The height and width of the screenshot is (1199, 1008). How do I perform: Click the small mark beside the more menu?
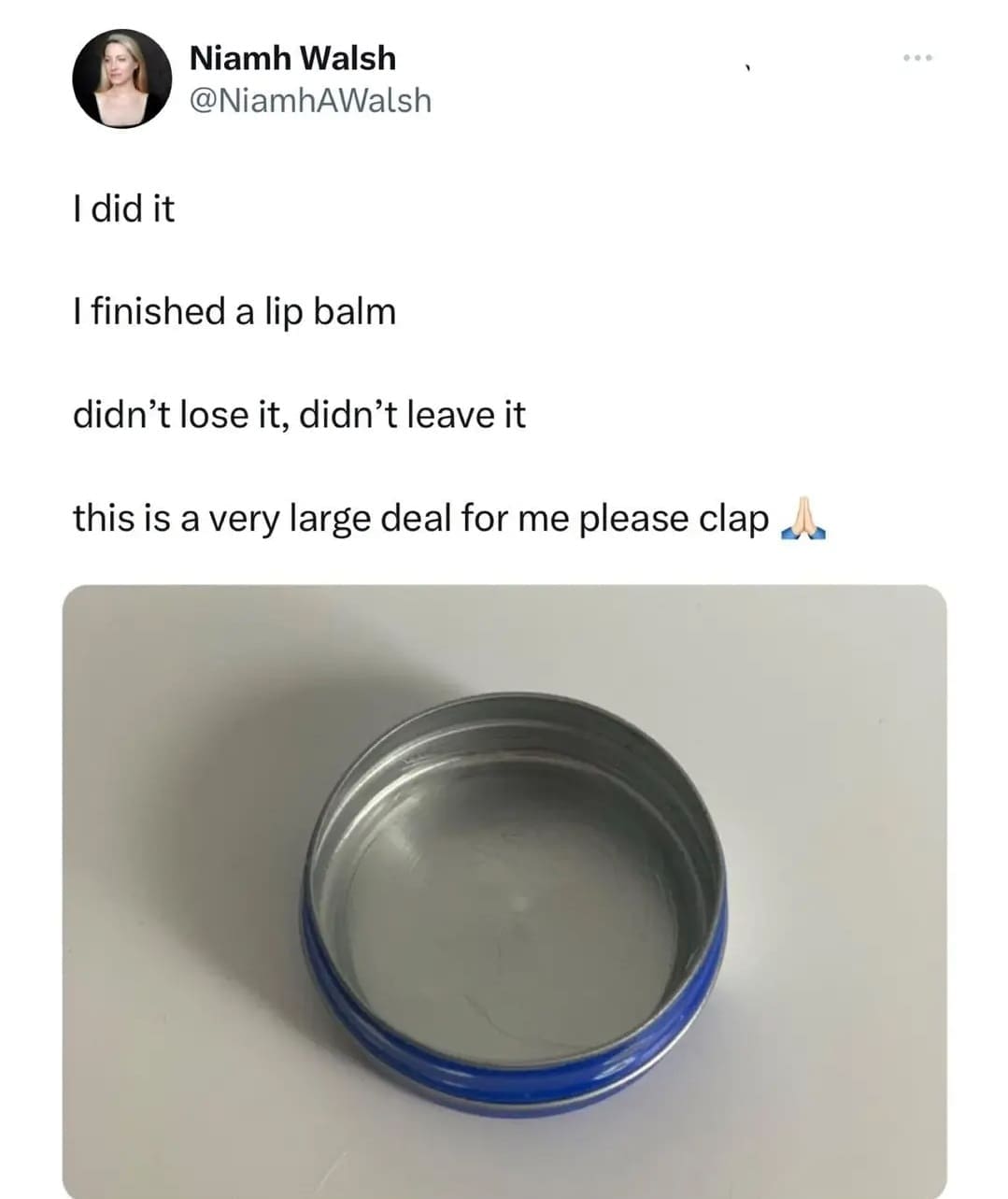746,65
